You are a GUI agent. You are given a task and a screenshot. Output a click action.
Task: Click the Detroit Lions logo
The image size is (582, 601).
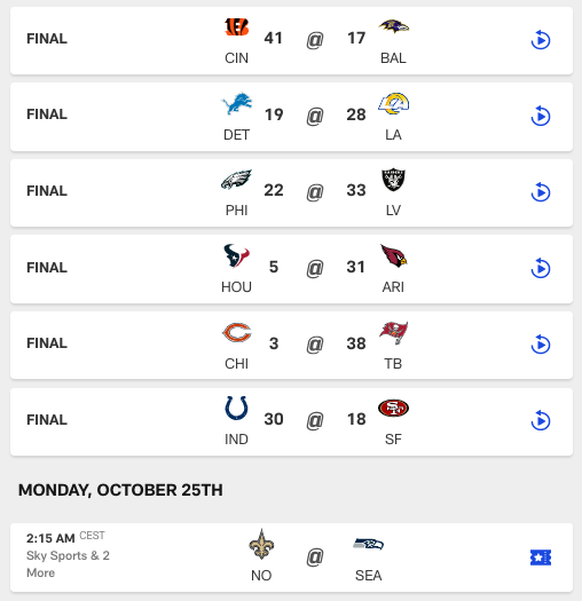[x=237, y=103]
